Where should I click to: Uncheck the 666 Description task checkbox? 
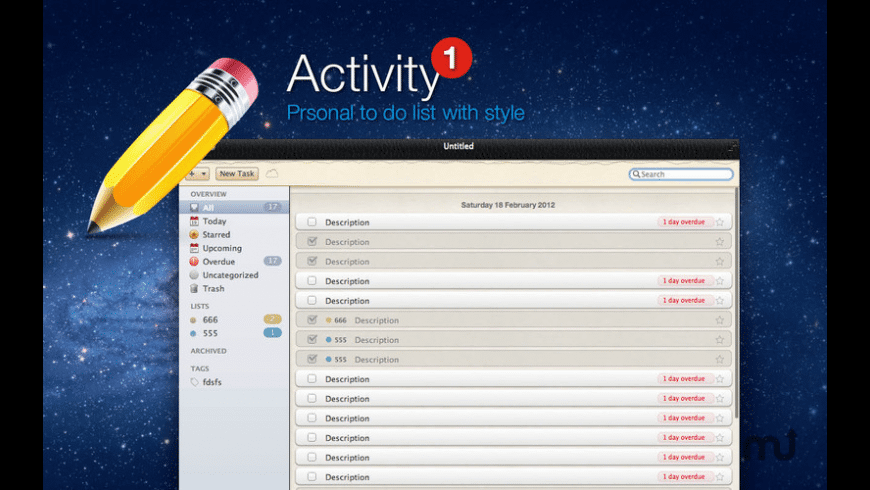(312, 320)
